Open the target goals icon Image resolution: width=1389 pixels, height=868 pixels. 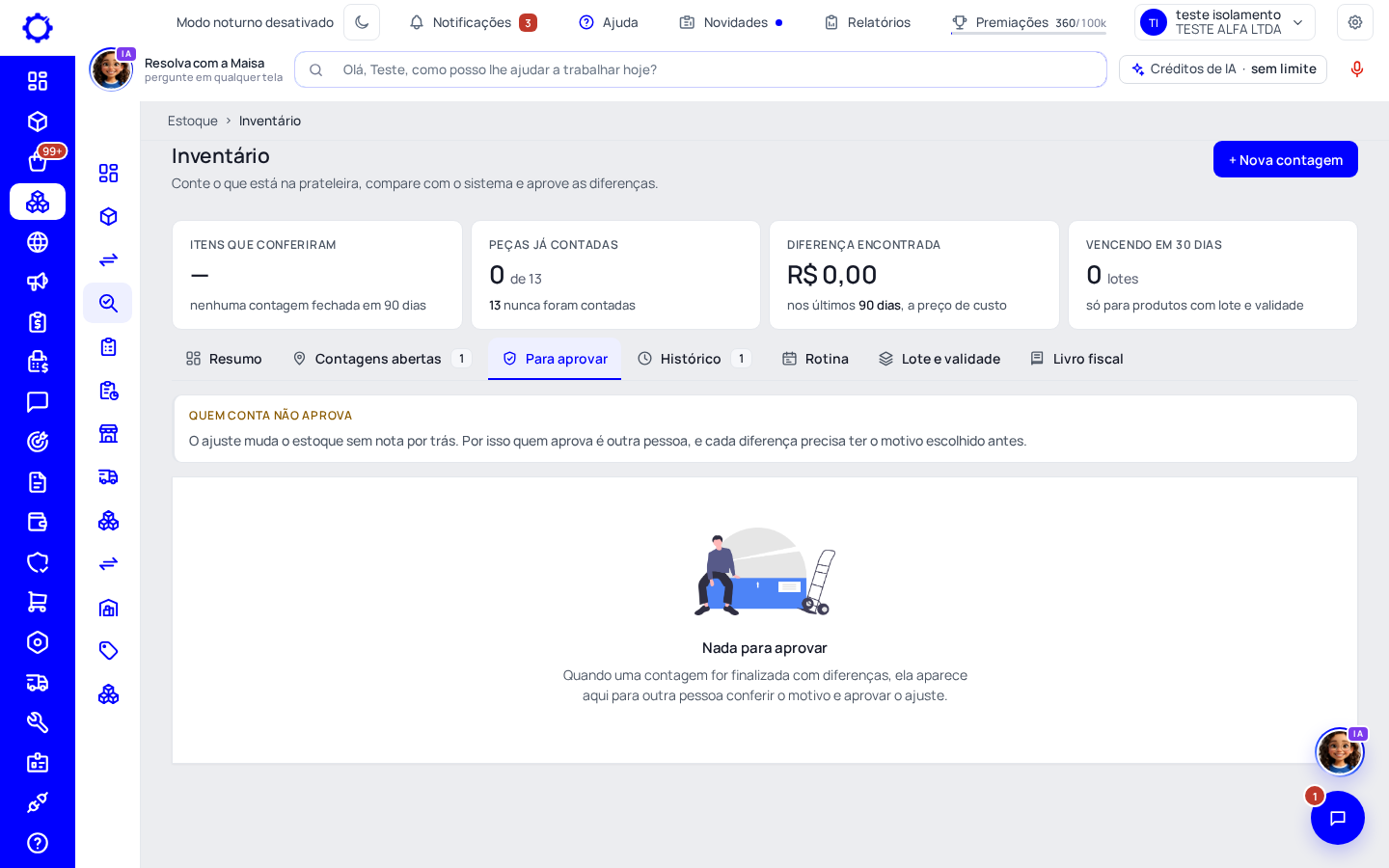click(38, 442)
